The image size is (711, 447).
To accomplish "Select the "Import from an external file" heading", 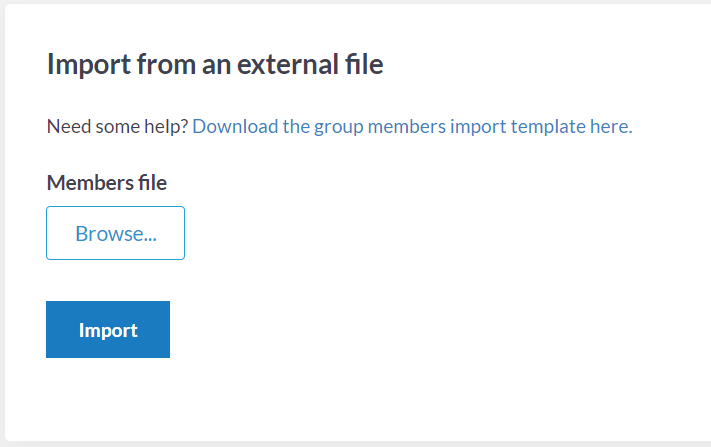I will pyautogui.click(x=215, y=64).
